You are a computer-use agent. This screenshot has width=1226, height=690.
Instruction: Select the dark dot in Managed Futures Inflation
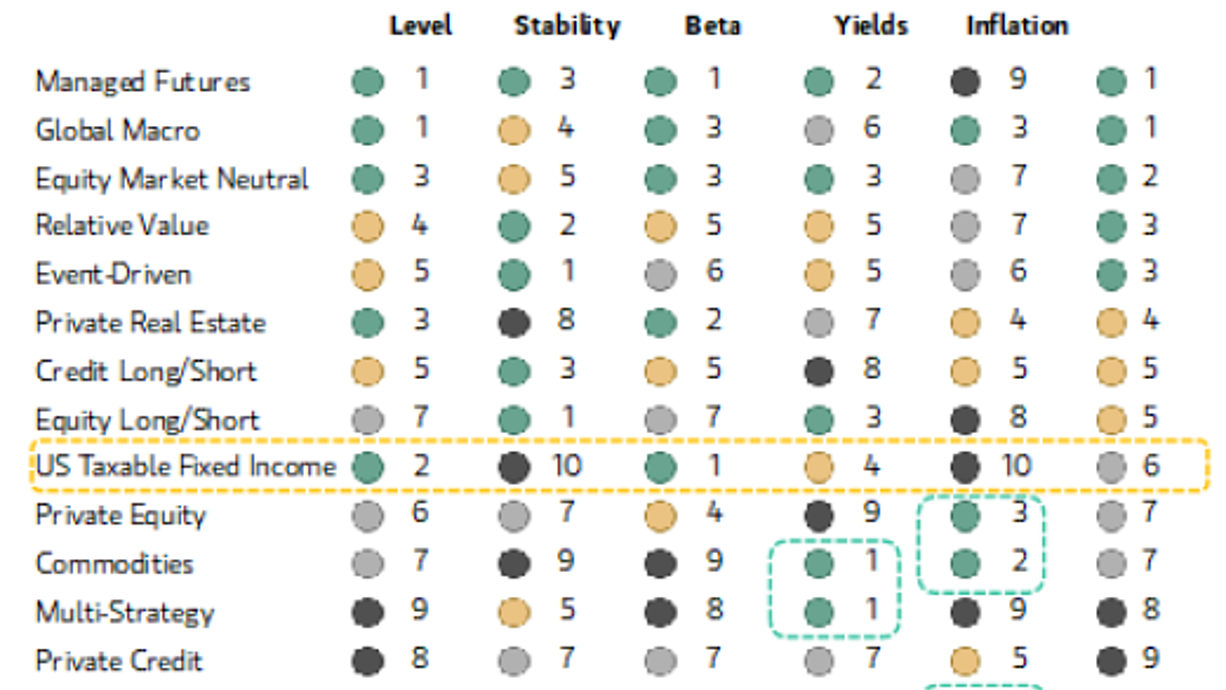click(x=965, y=82)
